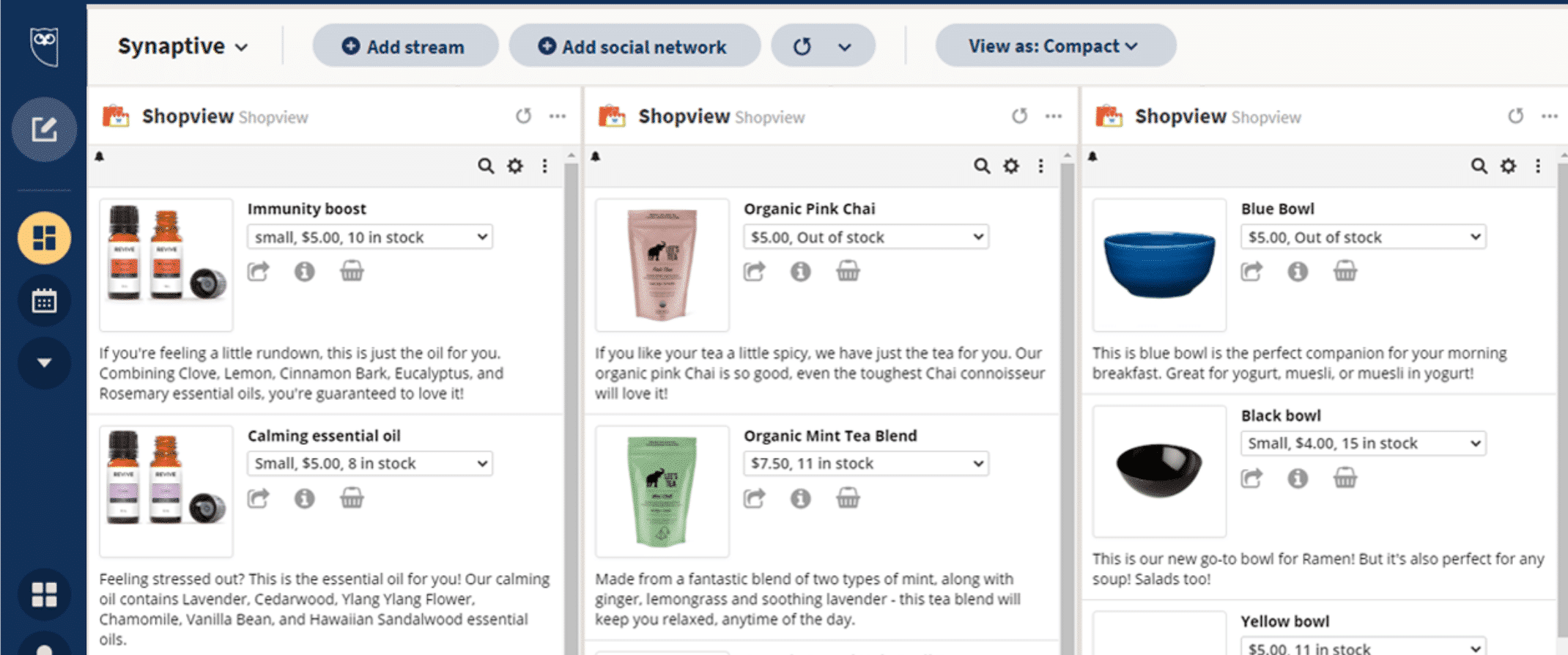Share the Organic Pink Chai product
Viewport: 1568px width, 655px height.
click(754, 271)
